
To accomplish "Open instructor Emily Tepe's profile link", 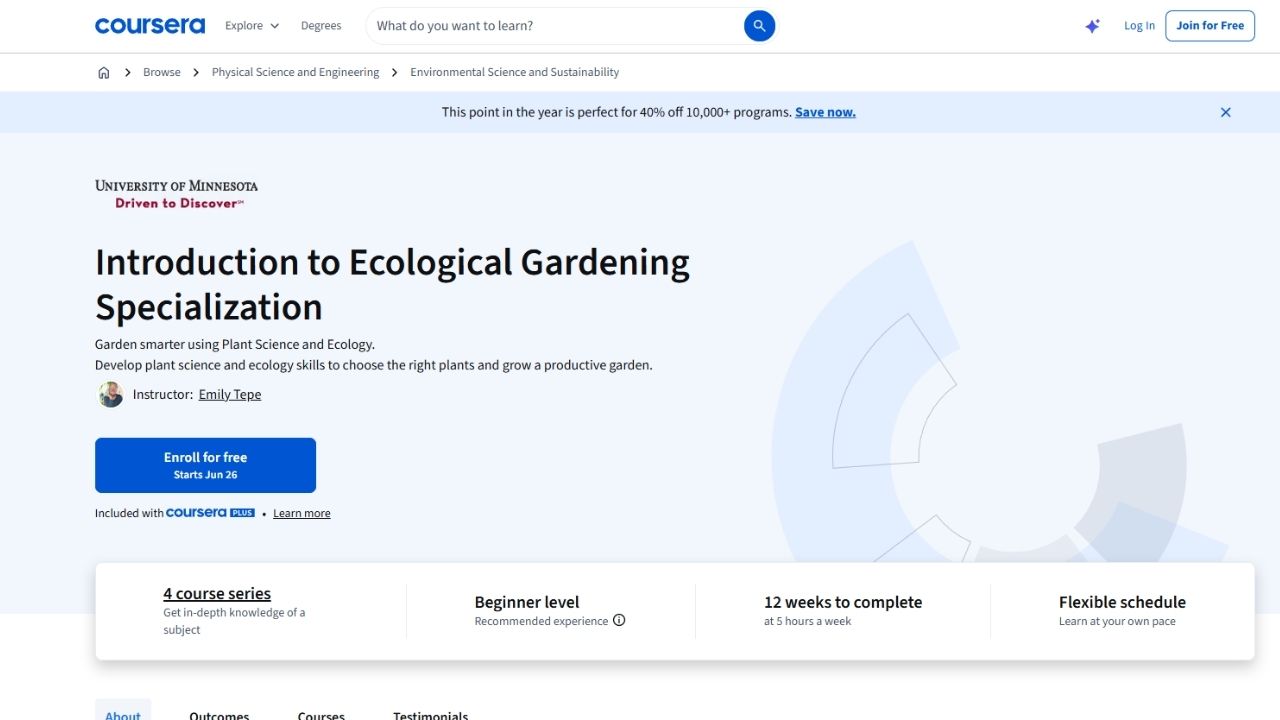I will click(230, 394).
